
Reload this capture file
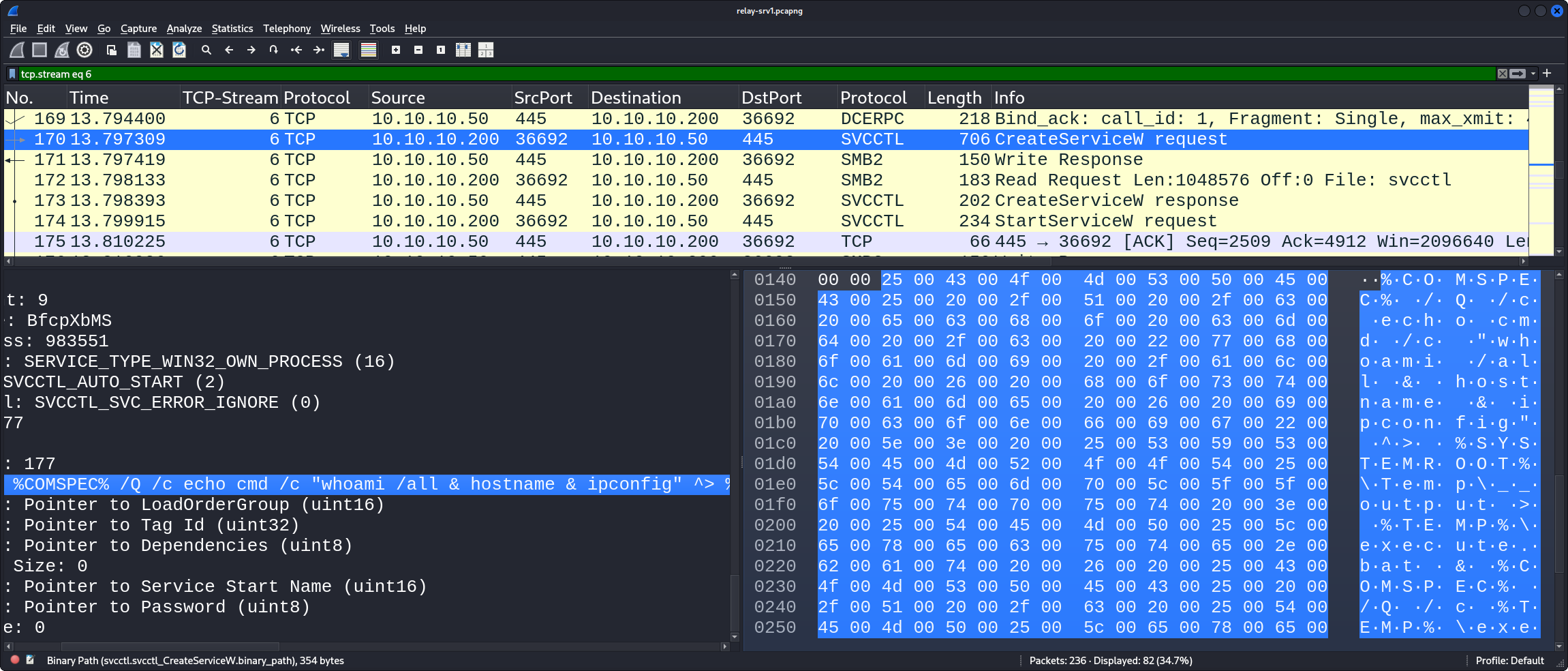click(179, 50)
